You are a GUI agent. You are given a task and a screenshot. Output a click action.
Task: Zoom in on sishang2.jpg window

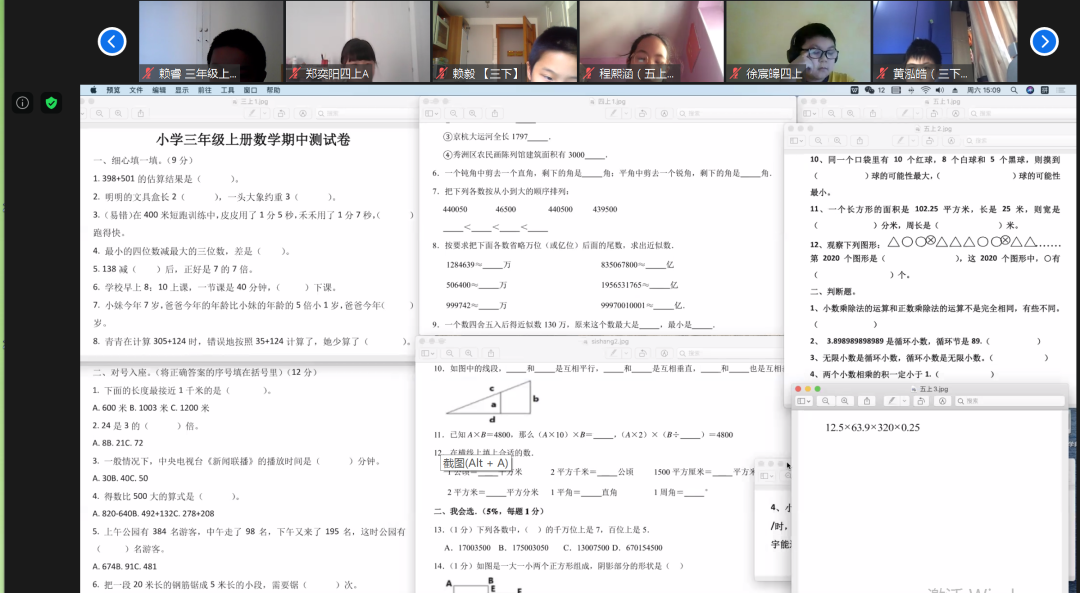pyautogui.click(x=468, y=353)
